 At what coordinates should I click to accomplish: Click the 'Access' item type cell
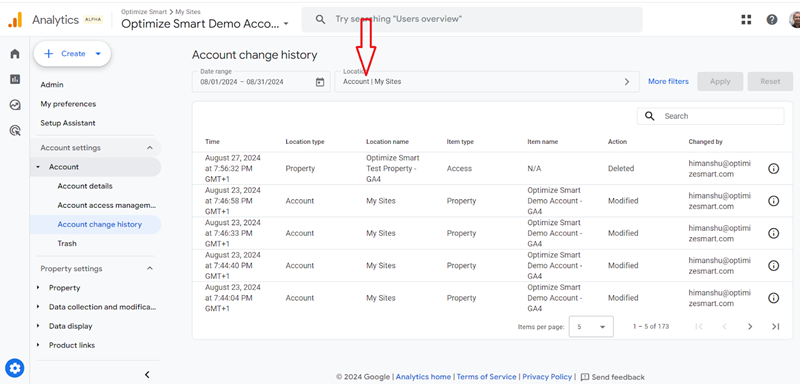459,169
